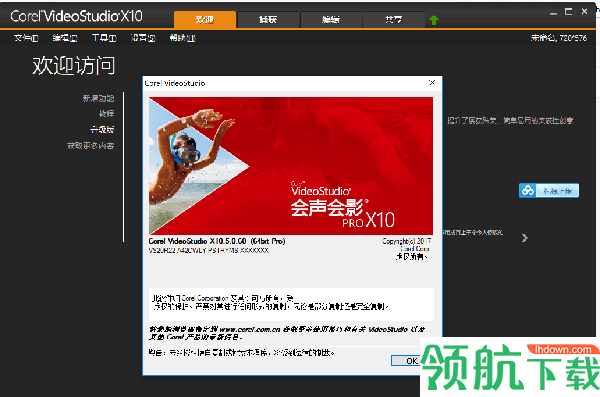
Task: Open the 工具(T) menu
Action: (x=104, y=38)
